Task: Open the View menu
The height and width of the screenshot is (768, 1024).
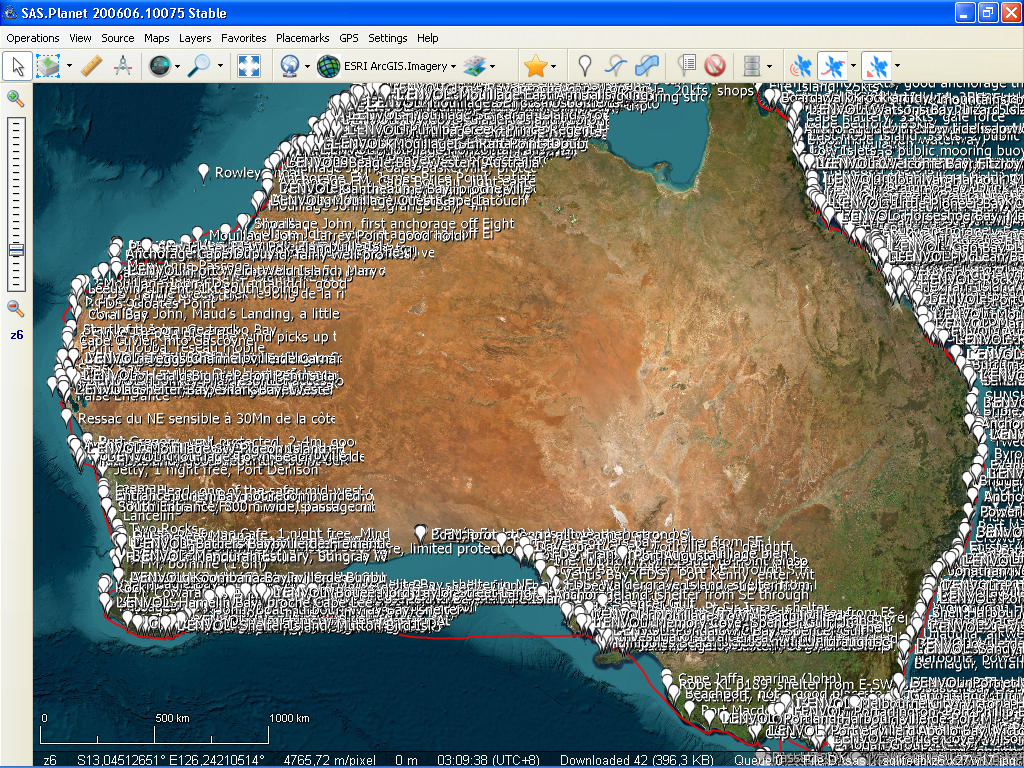Action: (80, 38)
